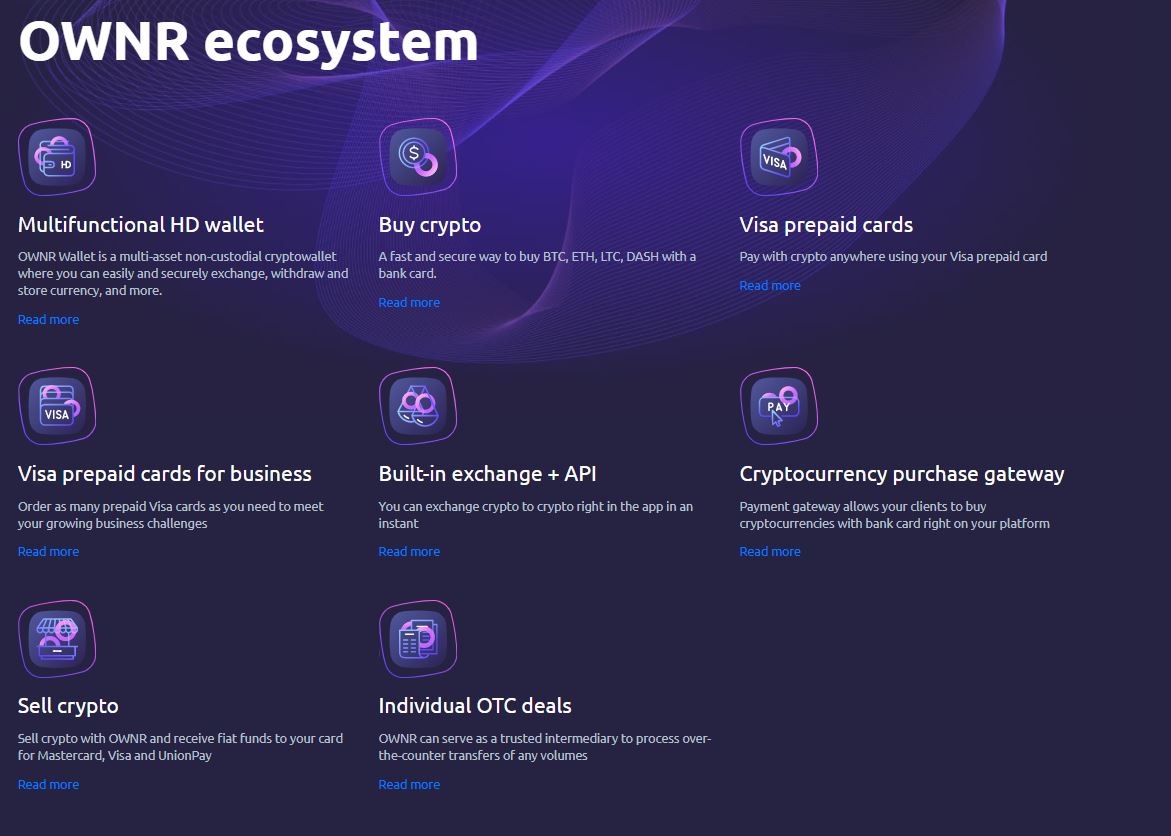Open Read more under Individual OTC deals

409,784
